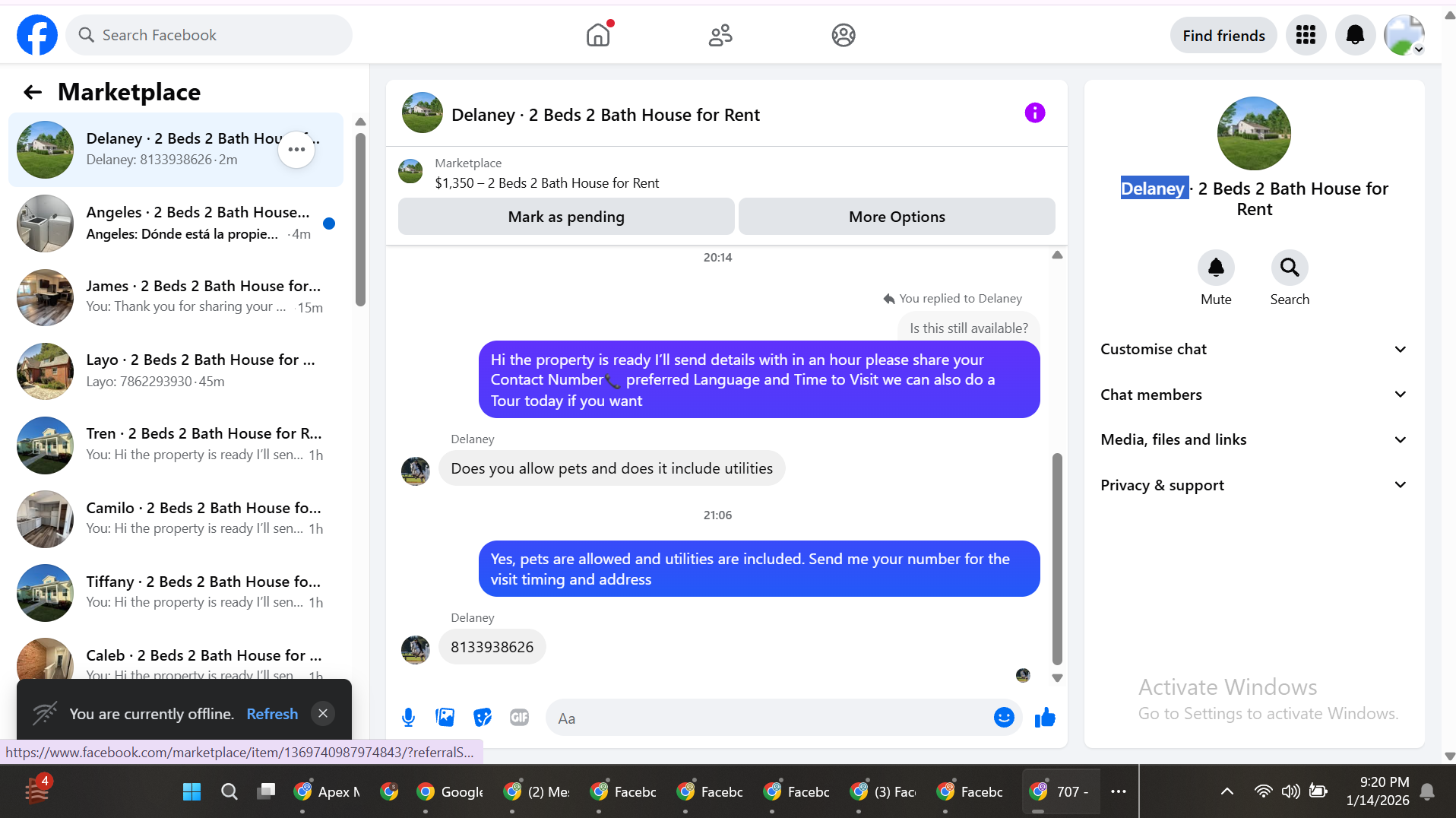Click the message 8133938626
The height and width of the screenshot is (818, 1456).
tap(492, 647)
